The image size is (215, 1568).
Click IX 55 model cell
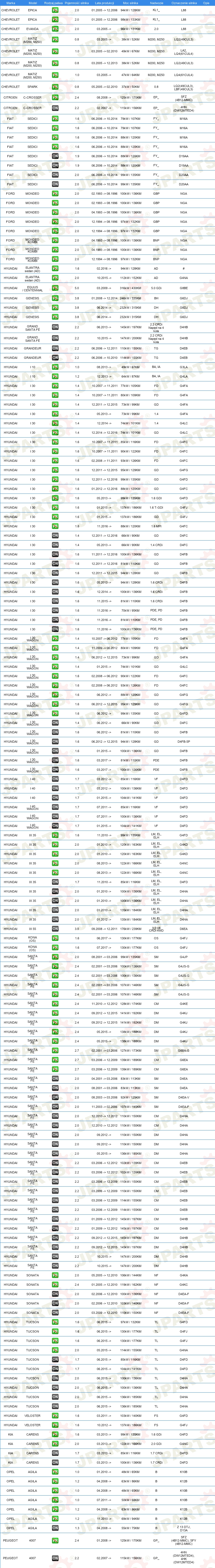coord(32,929)
